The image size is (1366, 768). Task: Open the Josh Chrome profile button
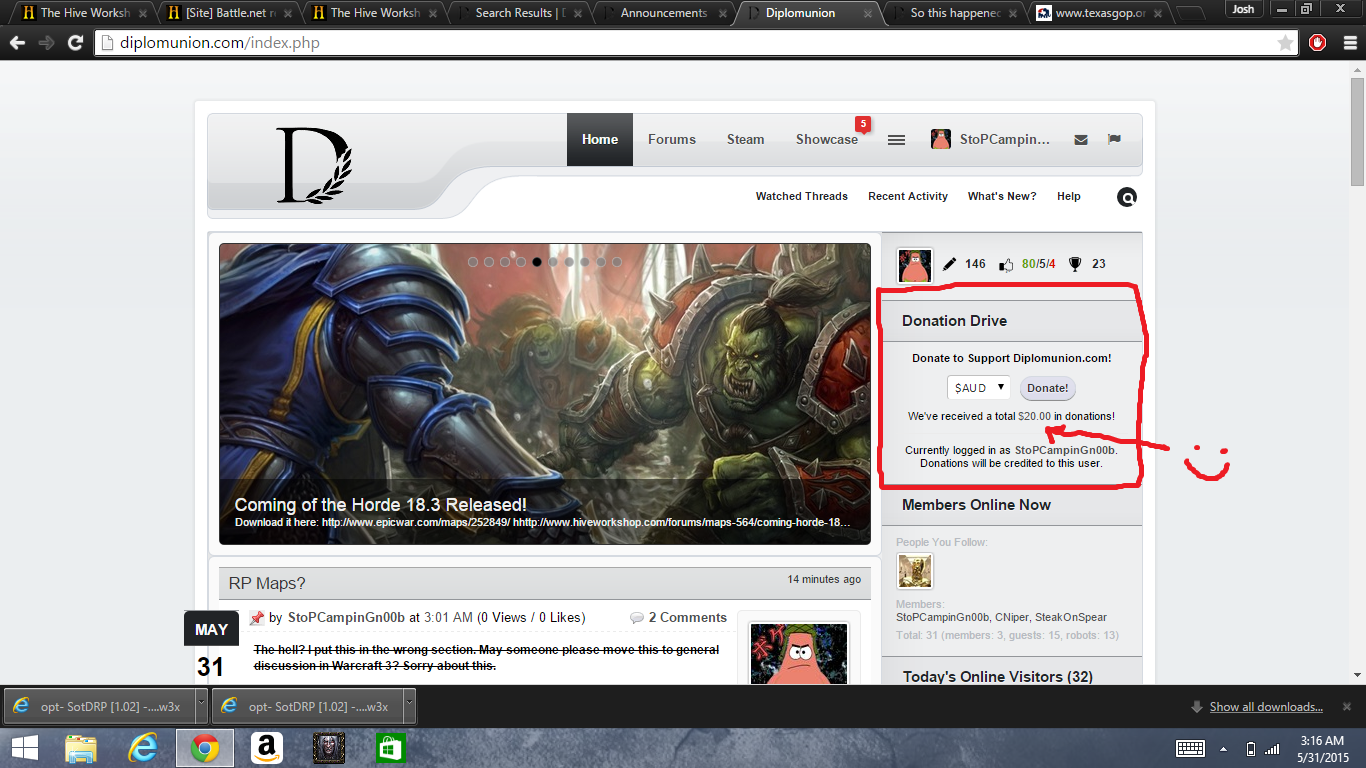pos(1243,9)
